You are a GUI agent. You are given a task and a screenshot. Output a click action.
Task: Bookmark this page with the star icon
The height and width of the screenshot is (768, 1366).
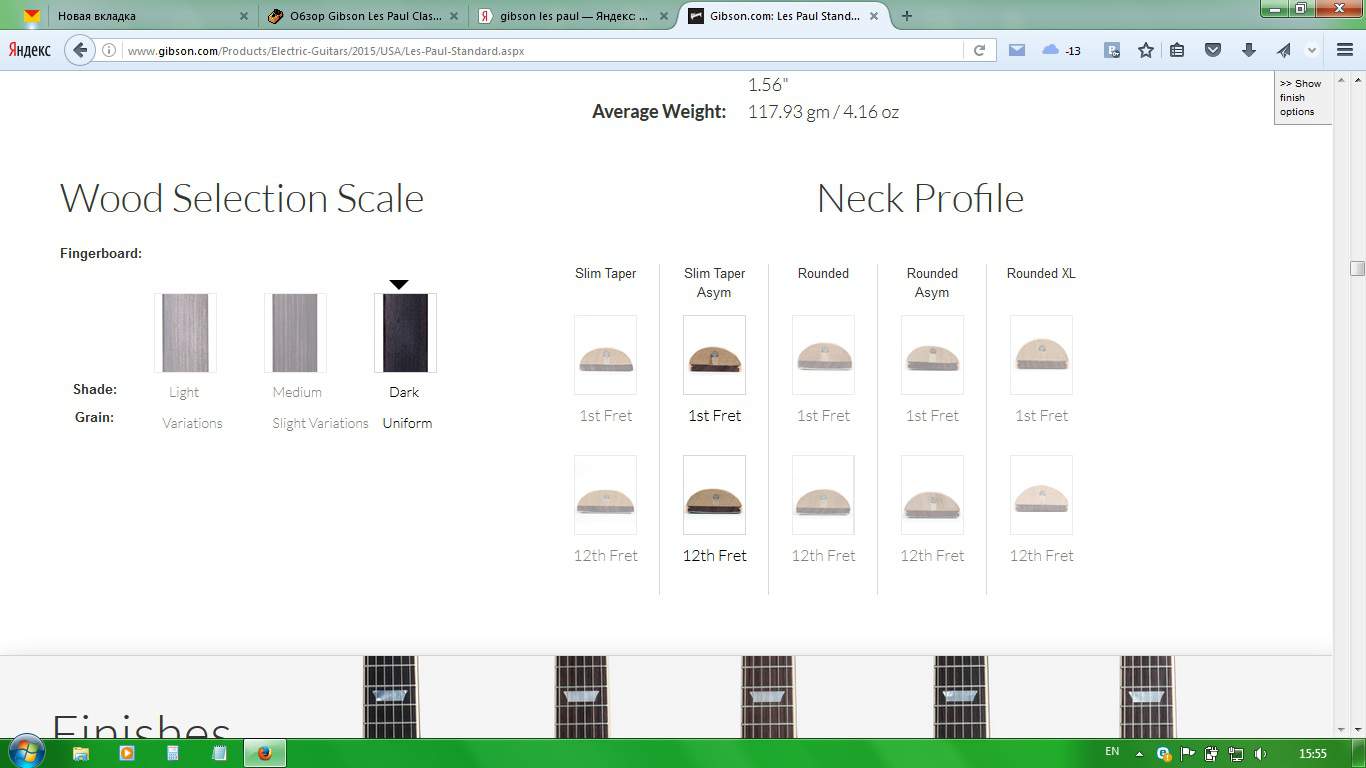(x=1146, y=50)
